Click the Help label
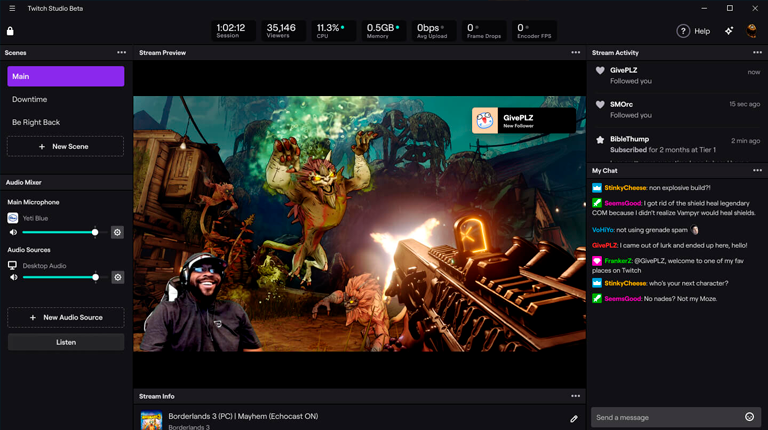Viewport: 768px width, 430px height. coord(702,31)
